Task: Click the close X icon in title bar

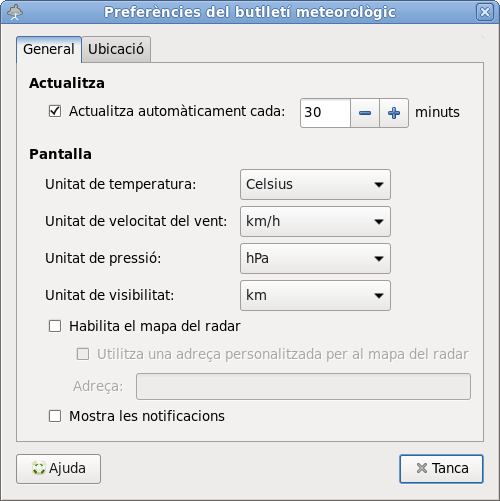Action: click(485, 12)
